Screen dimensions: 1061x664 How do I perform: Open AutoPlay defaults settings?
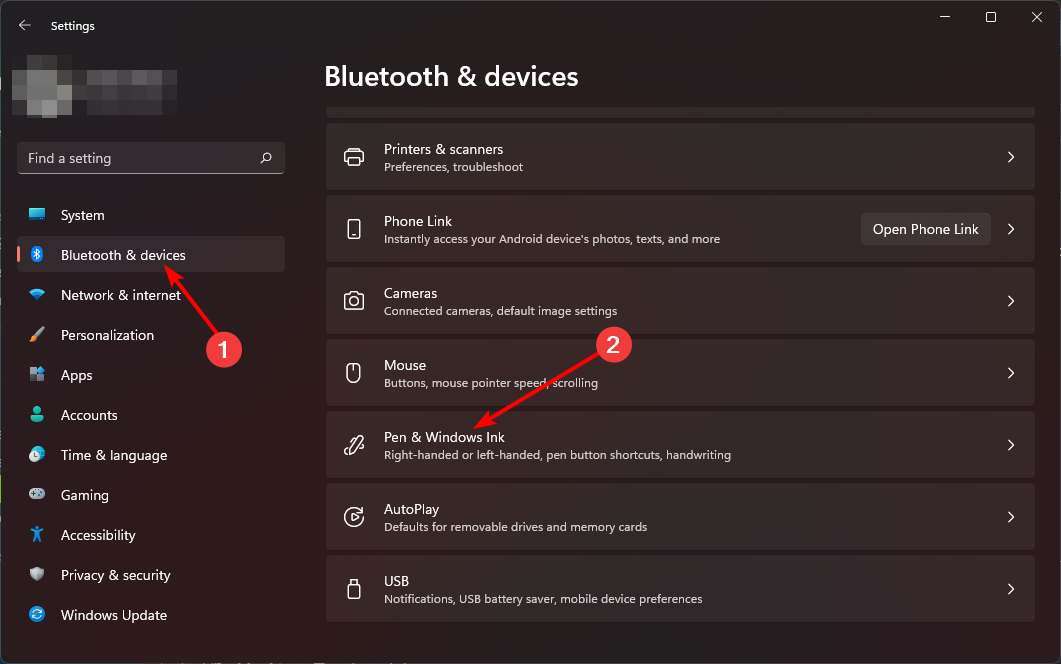[x=680, y=517]
